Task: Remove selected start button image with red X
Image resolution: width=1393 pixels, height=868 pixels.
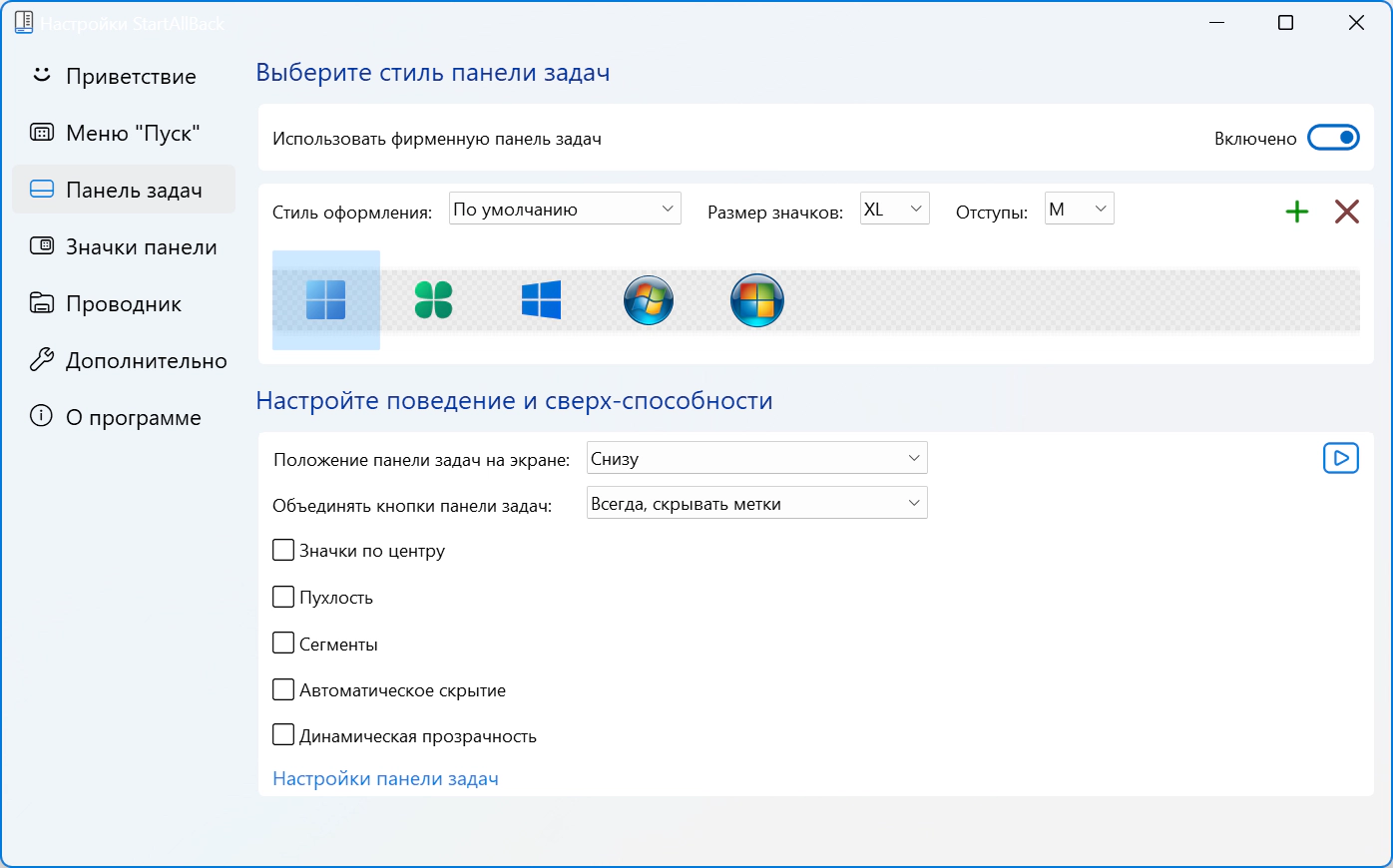Action: click(1347, 212)
